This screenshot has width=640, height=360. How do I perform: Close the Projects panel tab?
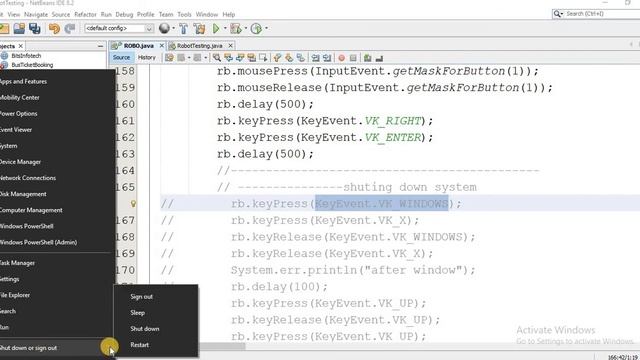tap(21, 46)
